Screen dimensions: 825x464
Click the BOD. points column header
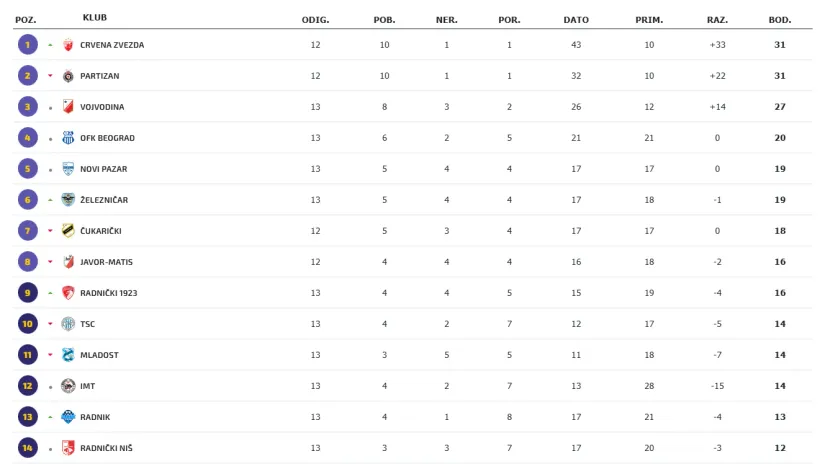pos(779,20)
